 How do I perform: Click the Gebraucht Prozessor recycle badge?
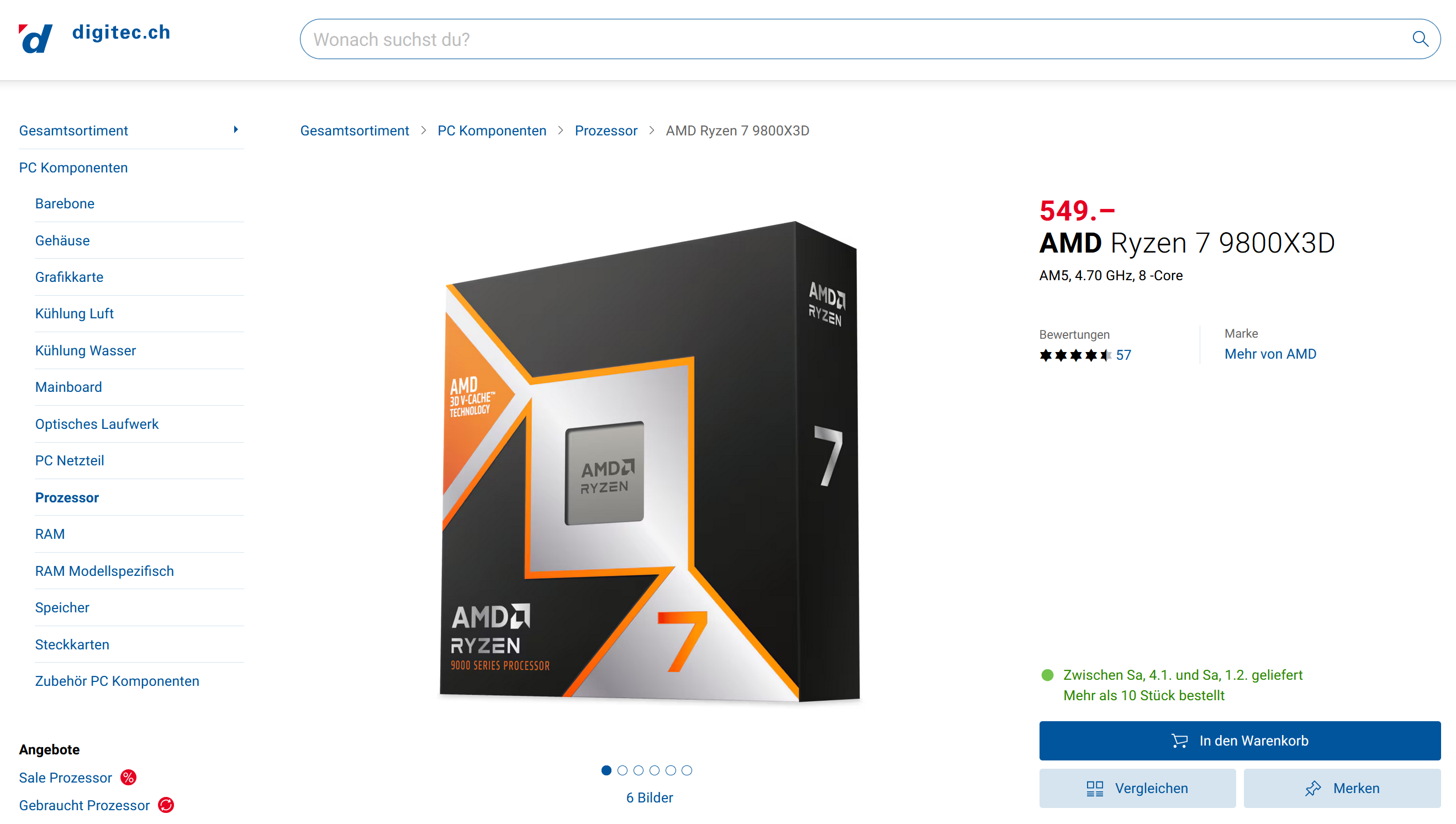pos(166,805)
